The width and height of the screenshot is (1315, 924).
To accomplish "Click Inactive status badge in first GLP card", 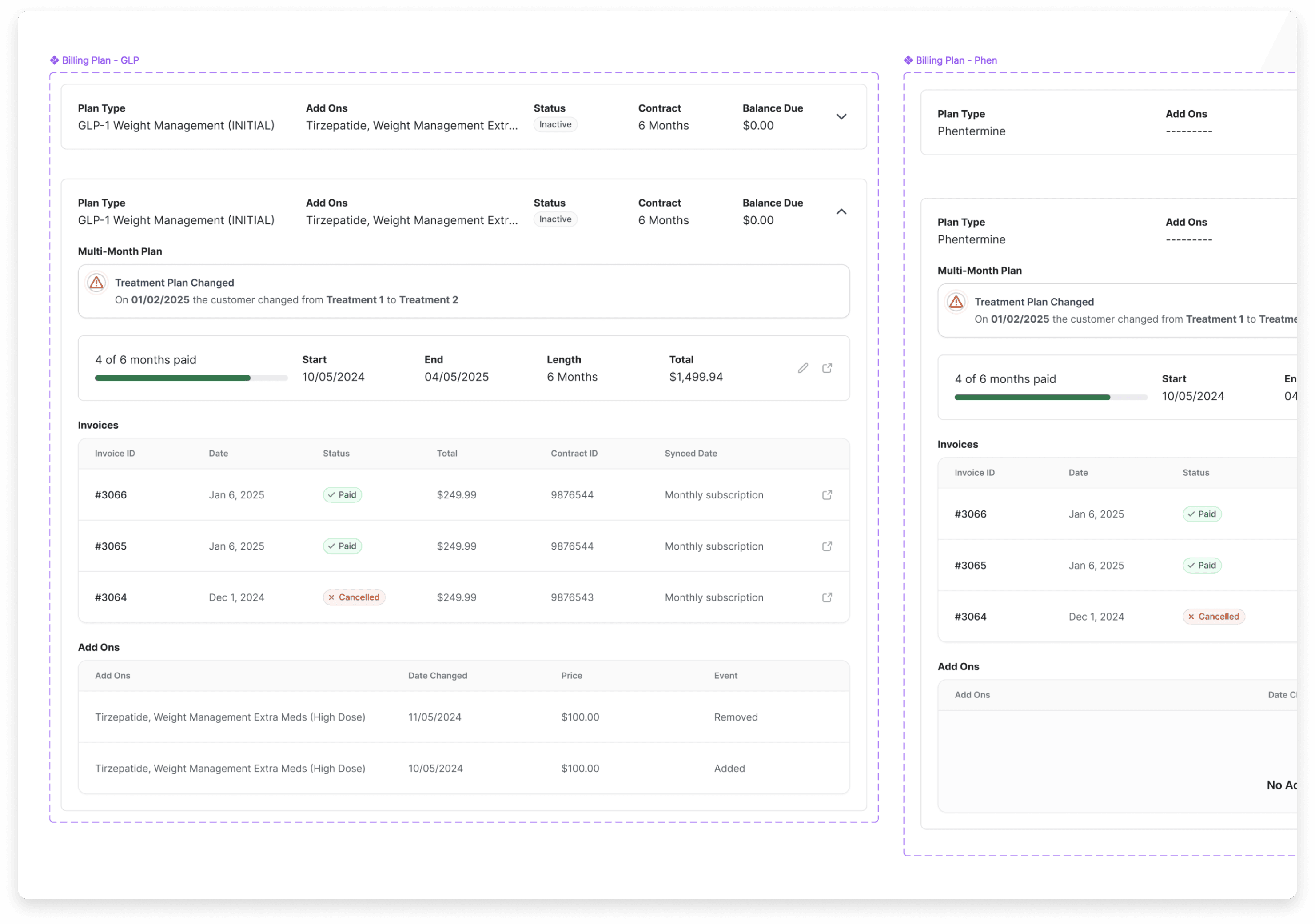I will pos(555,125).
